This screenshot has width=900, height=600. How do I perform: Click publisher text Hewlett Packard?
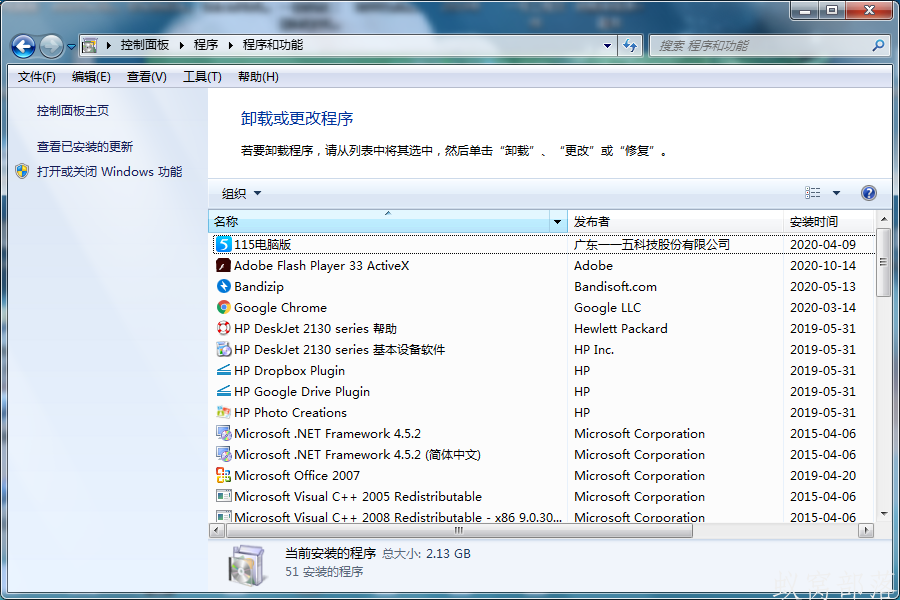click(620, 328)
